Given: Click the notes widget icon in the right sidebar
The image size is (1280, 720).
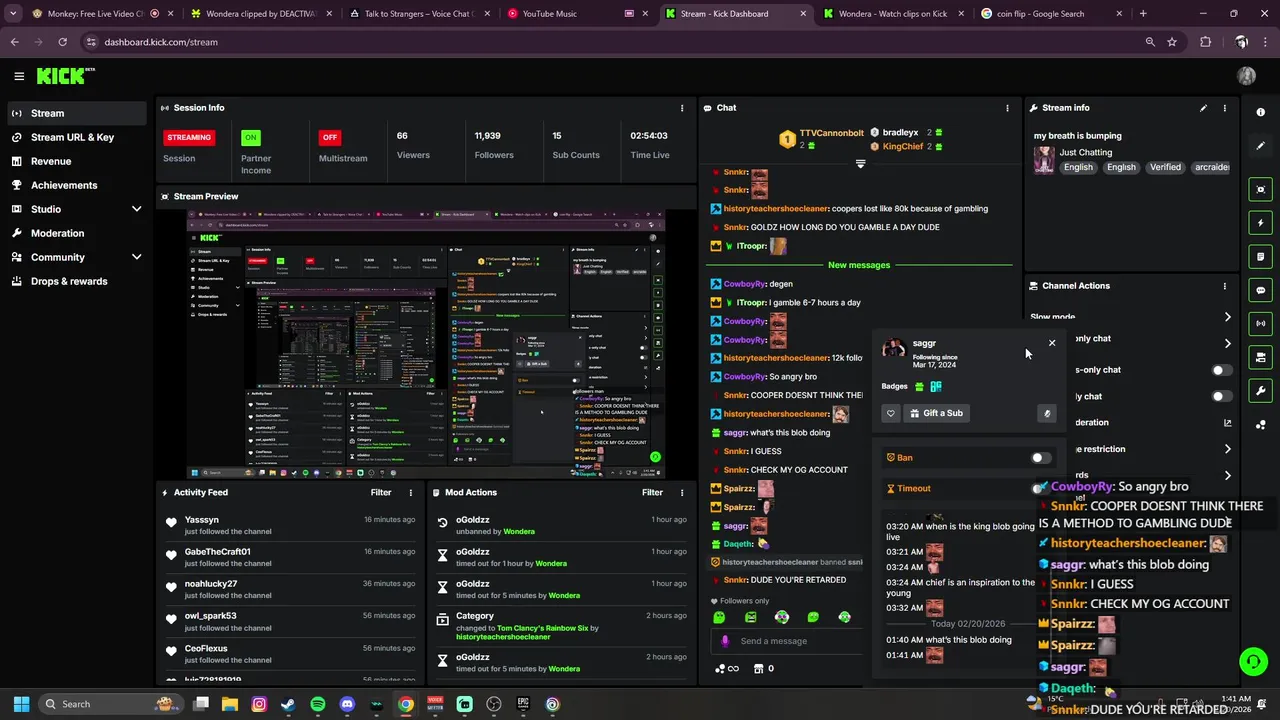Looking at the screenshot, I should point(1261,257).
